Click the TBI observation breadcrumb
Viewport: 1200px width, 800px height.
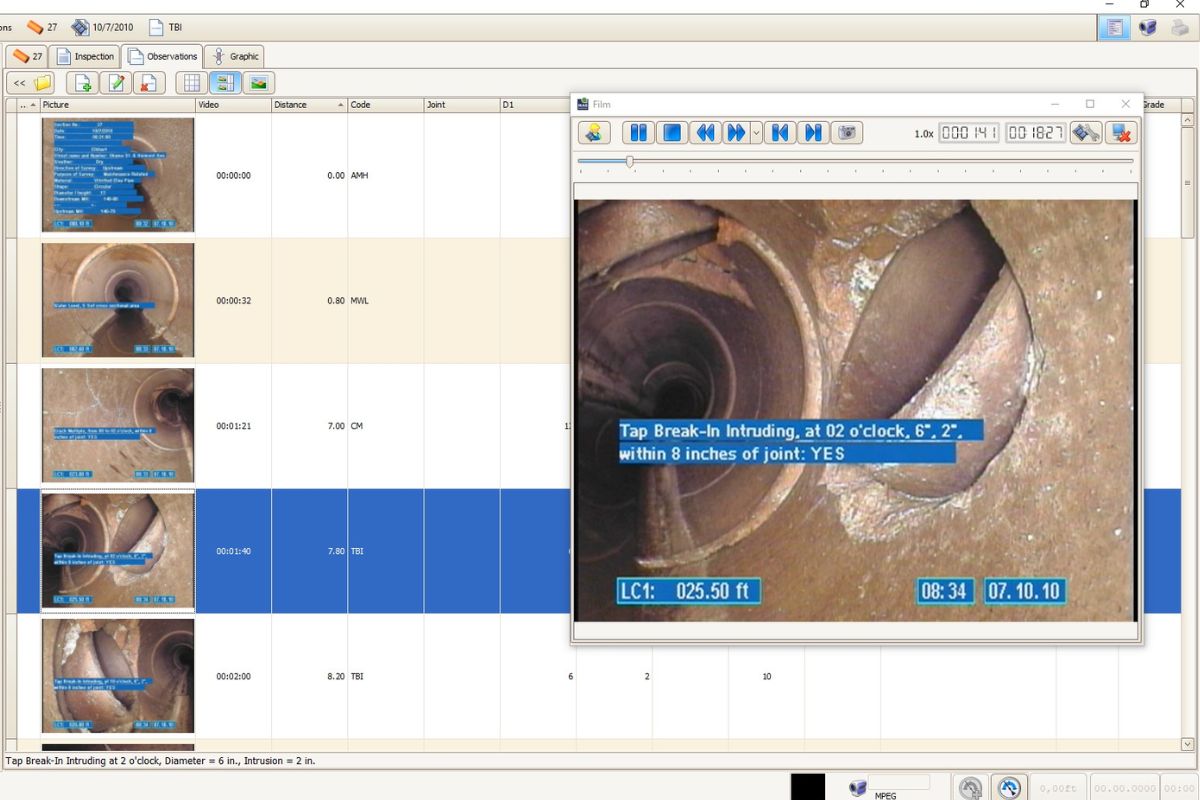(166, 27)
